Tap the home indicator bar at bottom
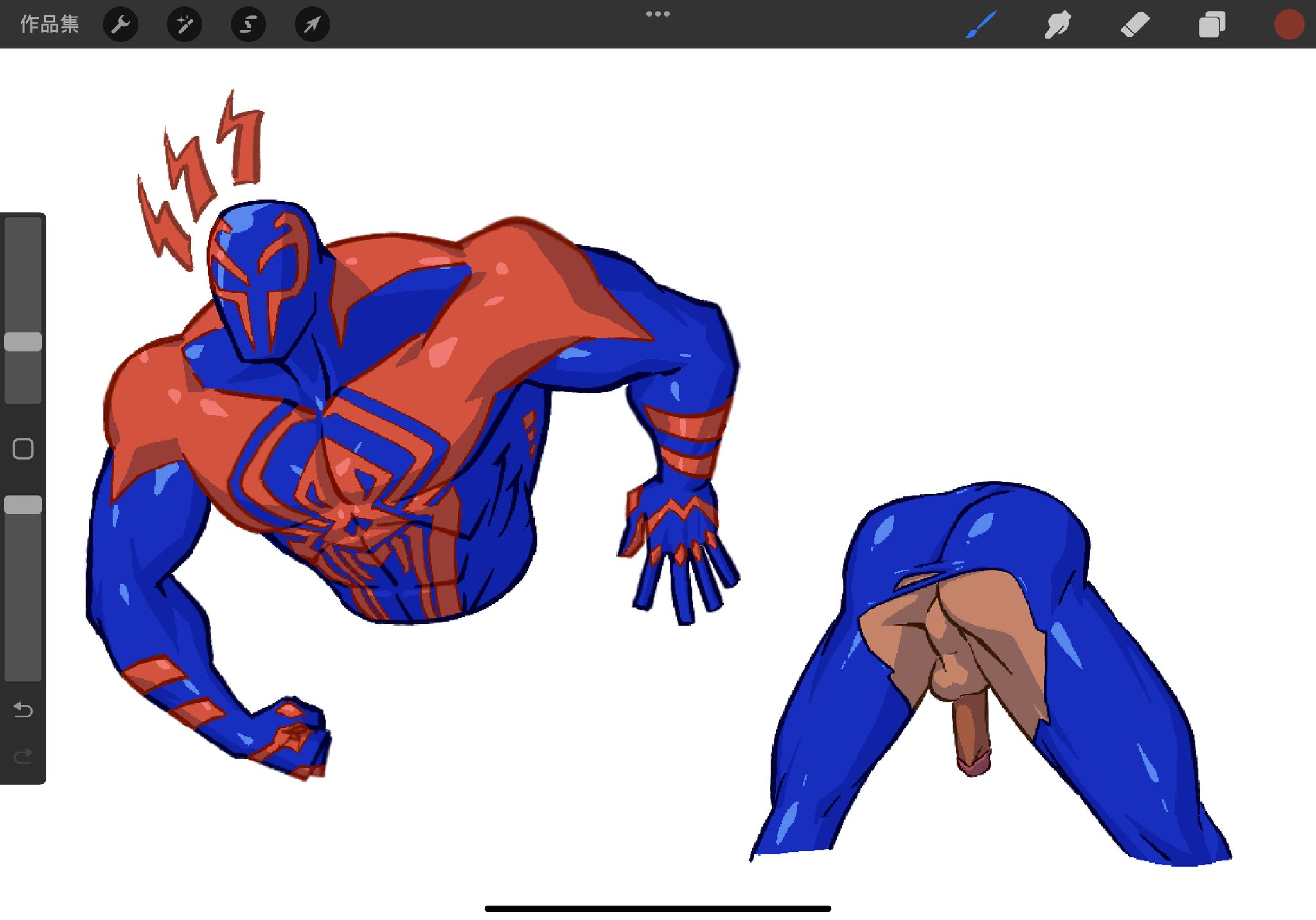This screenshot has width=1316, height=920. 657,908
